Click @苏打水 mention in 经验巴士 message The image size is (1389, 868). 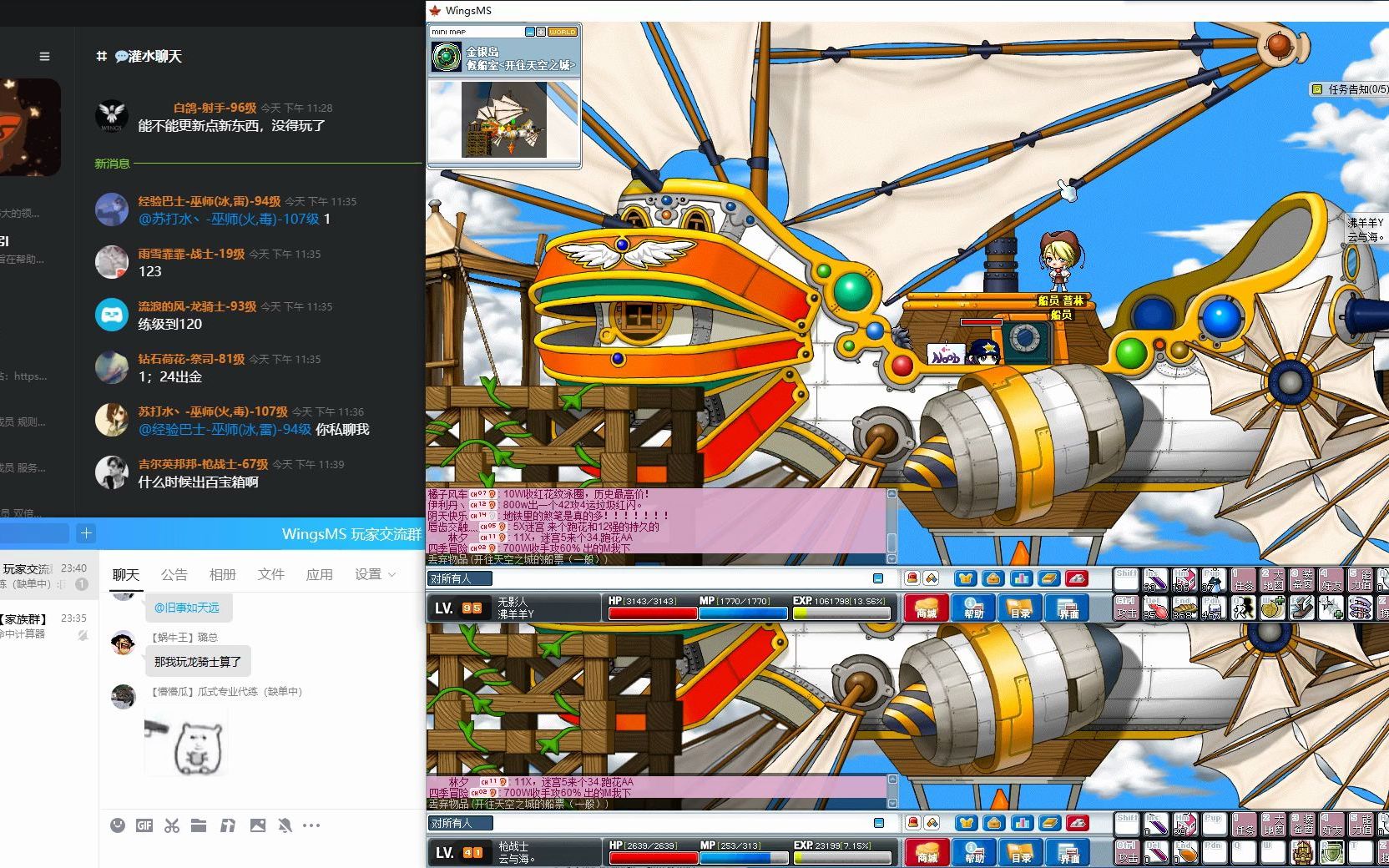click(229, 219)
